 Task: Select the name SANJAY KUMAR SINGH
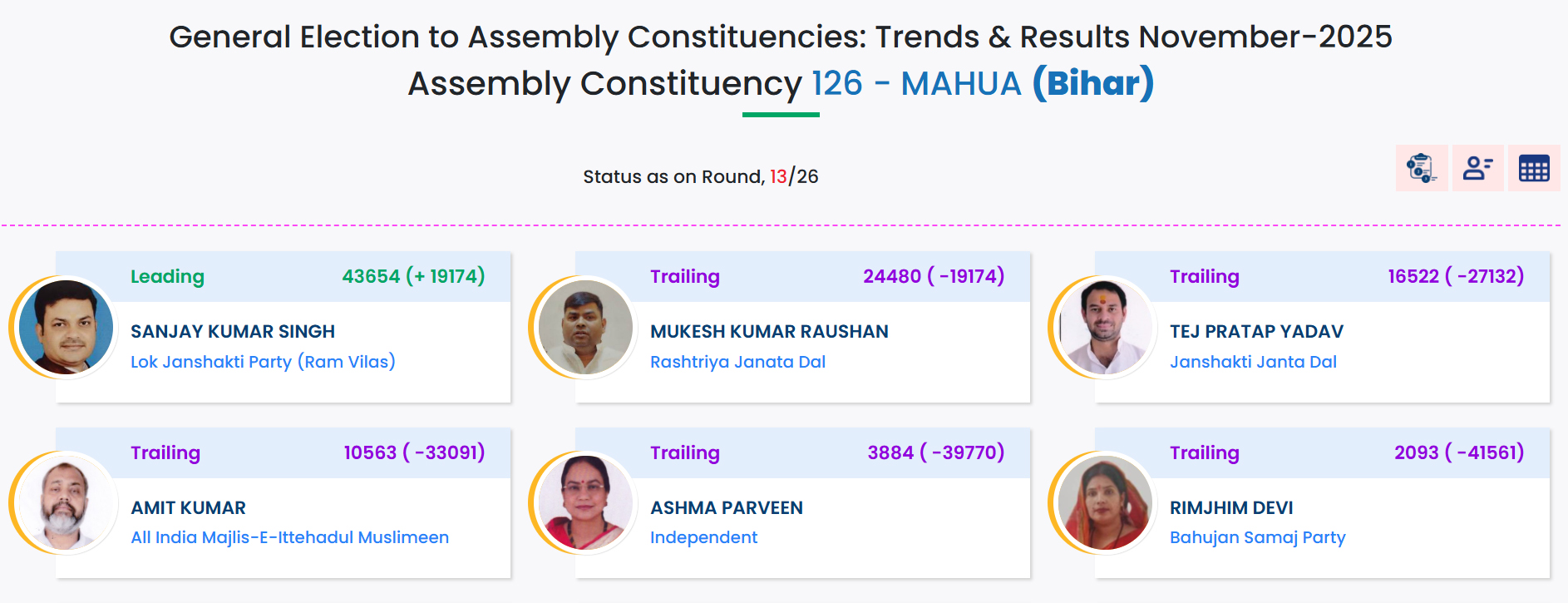click(233, 331)
